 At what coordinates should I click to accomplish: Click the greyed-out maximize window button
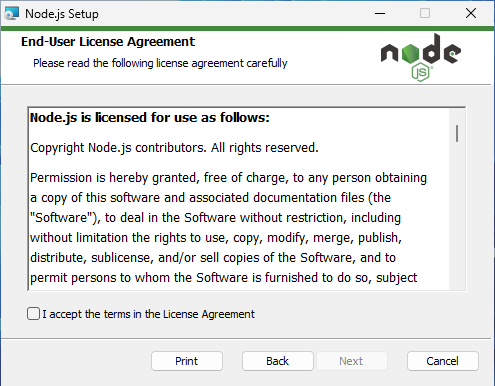[x=425, y=14]
